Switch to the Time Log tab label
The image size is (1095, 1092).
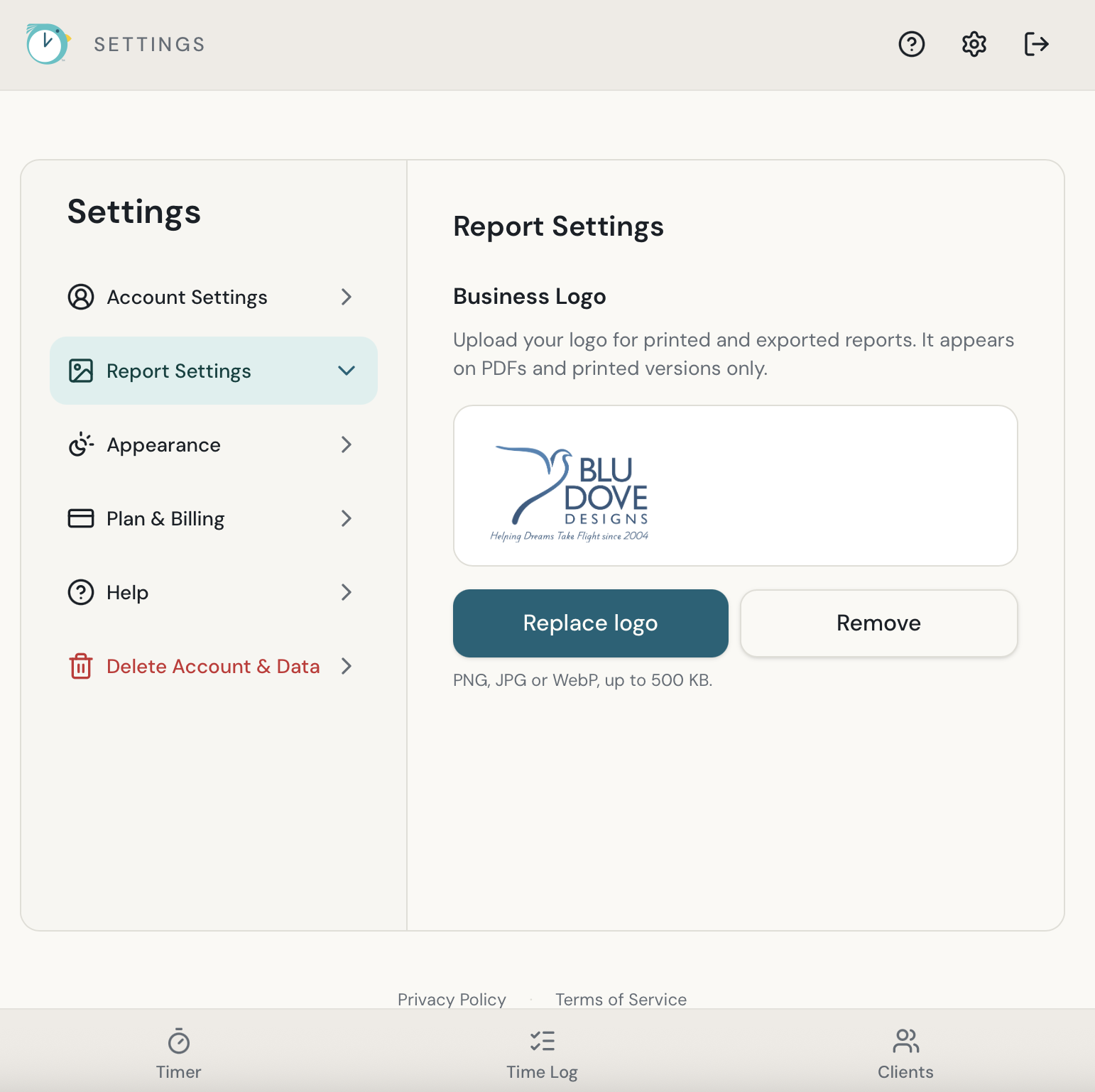tap(543, 1072)
